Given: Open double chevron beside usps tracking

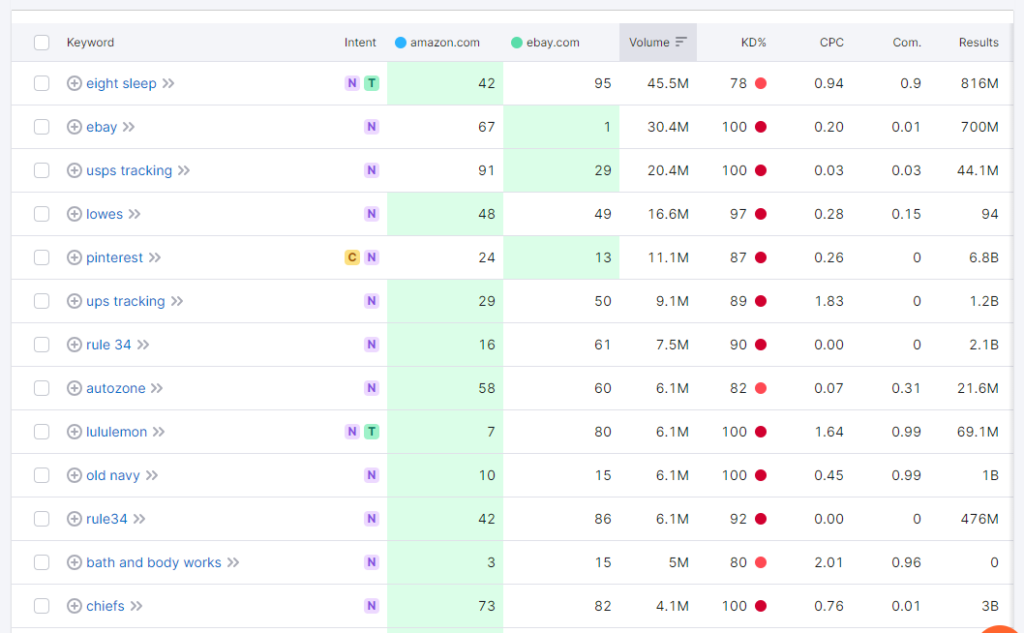Looking at the screenshot, I should click(184, 170).
